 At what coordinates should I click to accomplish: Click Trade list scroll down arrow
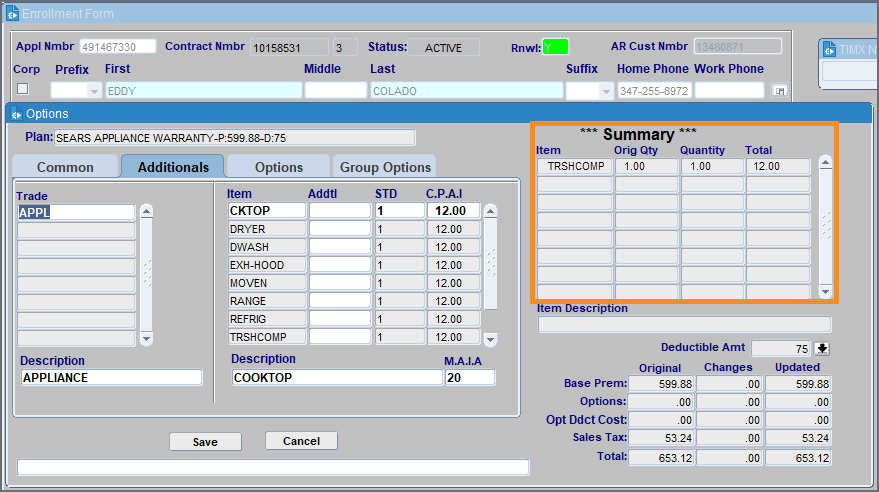[146, 338]
